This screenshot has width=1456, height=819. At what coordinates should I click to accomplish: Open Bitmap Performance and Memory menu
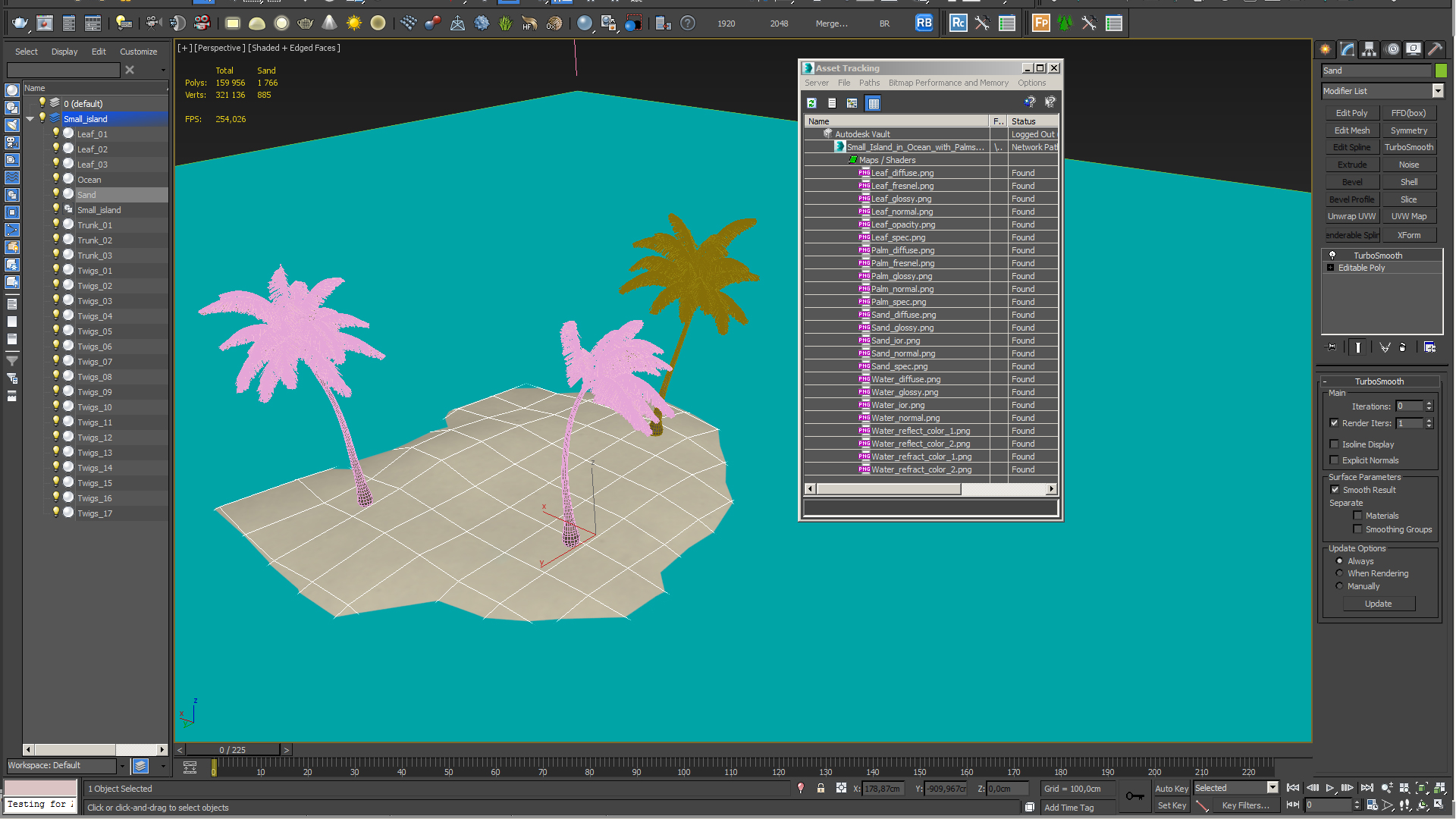(949, 83)
